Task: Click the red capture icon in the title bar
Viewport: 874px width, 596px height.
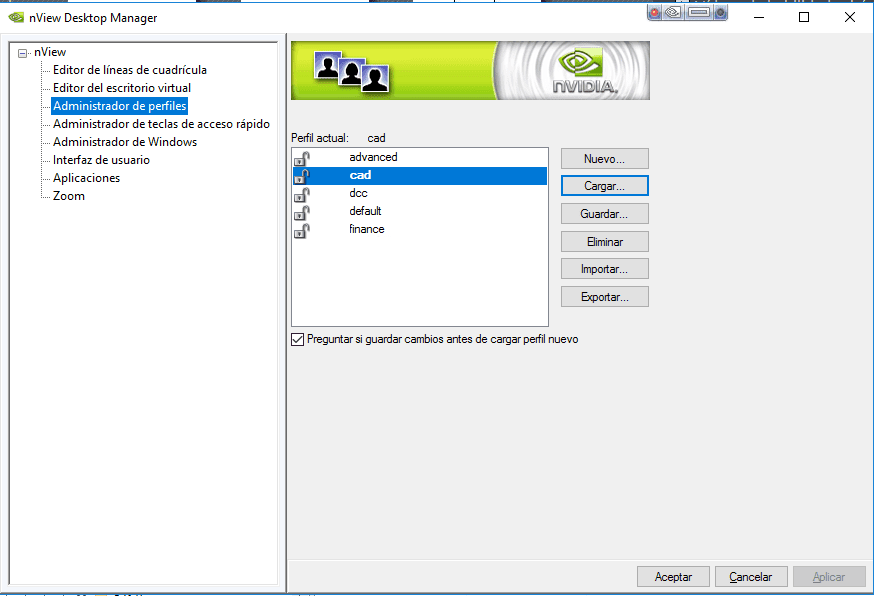Action: pos(653,12)
